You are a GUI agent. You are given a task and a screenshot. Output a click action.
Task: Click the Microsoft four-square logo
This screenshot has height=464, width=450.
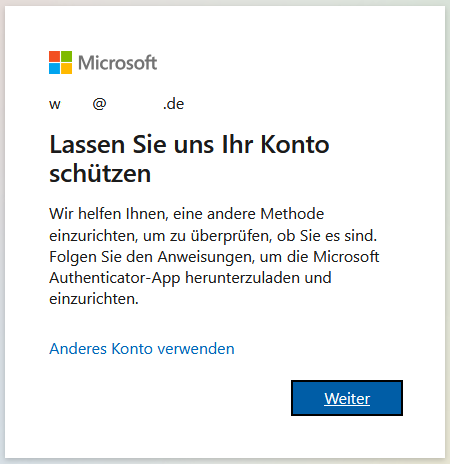click(60, 62)
